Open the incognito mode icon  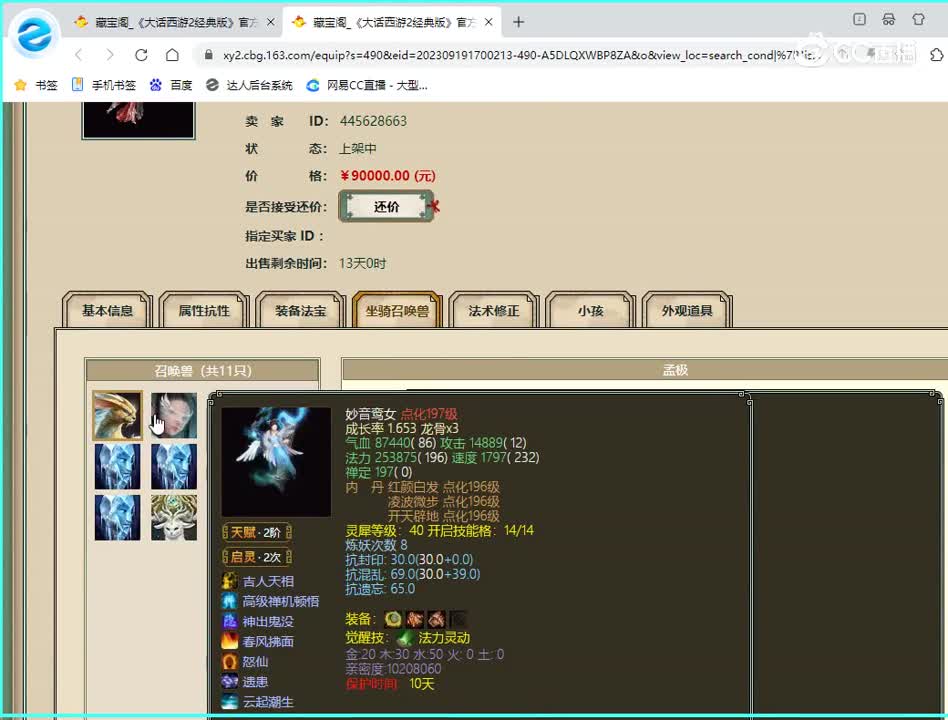point(888,19)
